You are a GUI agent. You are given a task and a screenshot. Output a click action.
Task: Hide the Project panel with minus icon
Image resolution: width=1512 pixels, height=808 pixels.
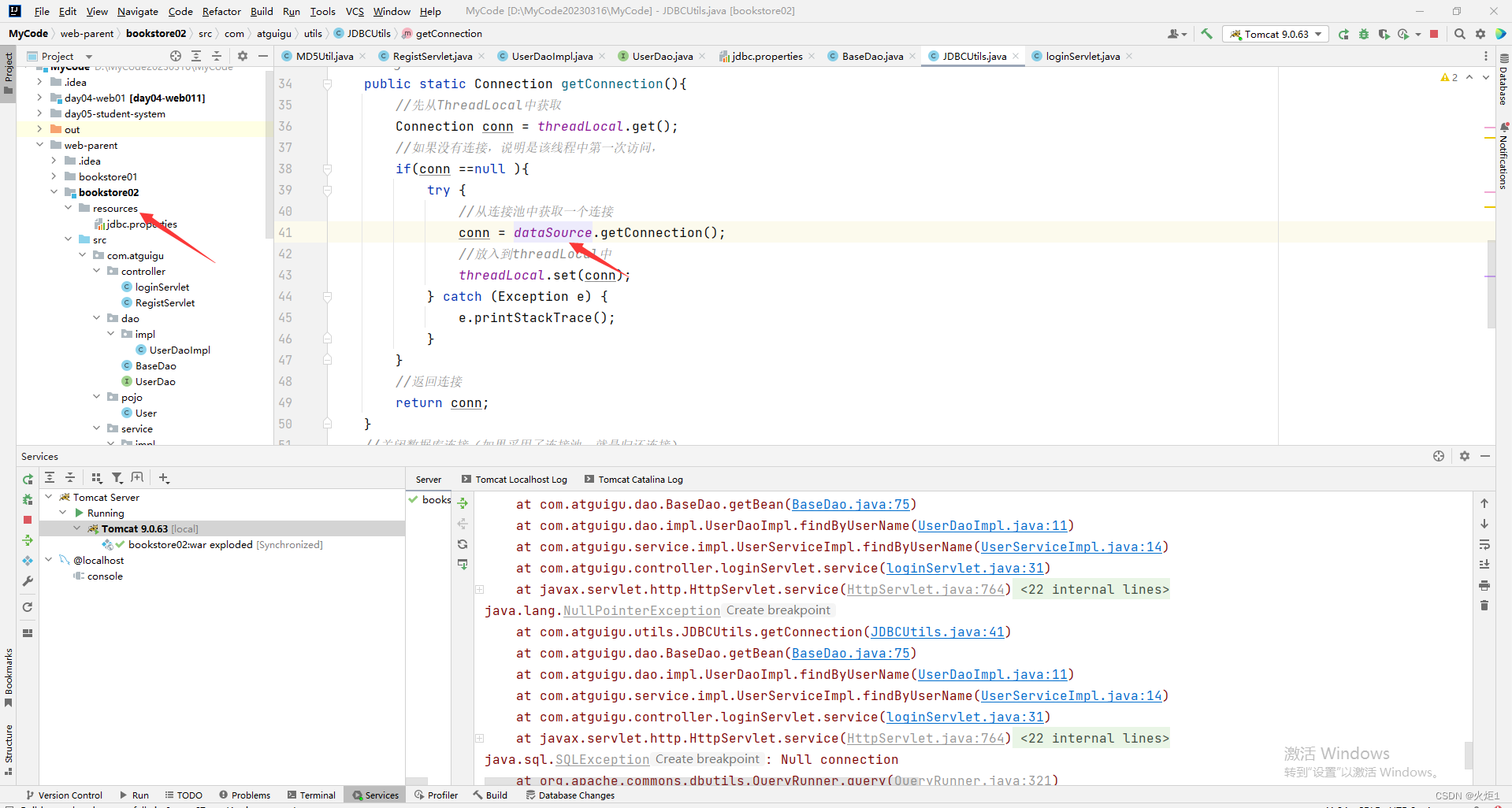[263, 56]
